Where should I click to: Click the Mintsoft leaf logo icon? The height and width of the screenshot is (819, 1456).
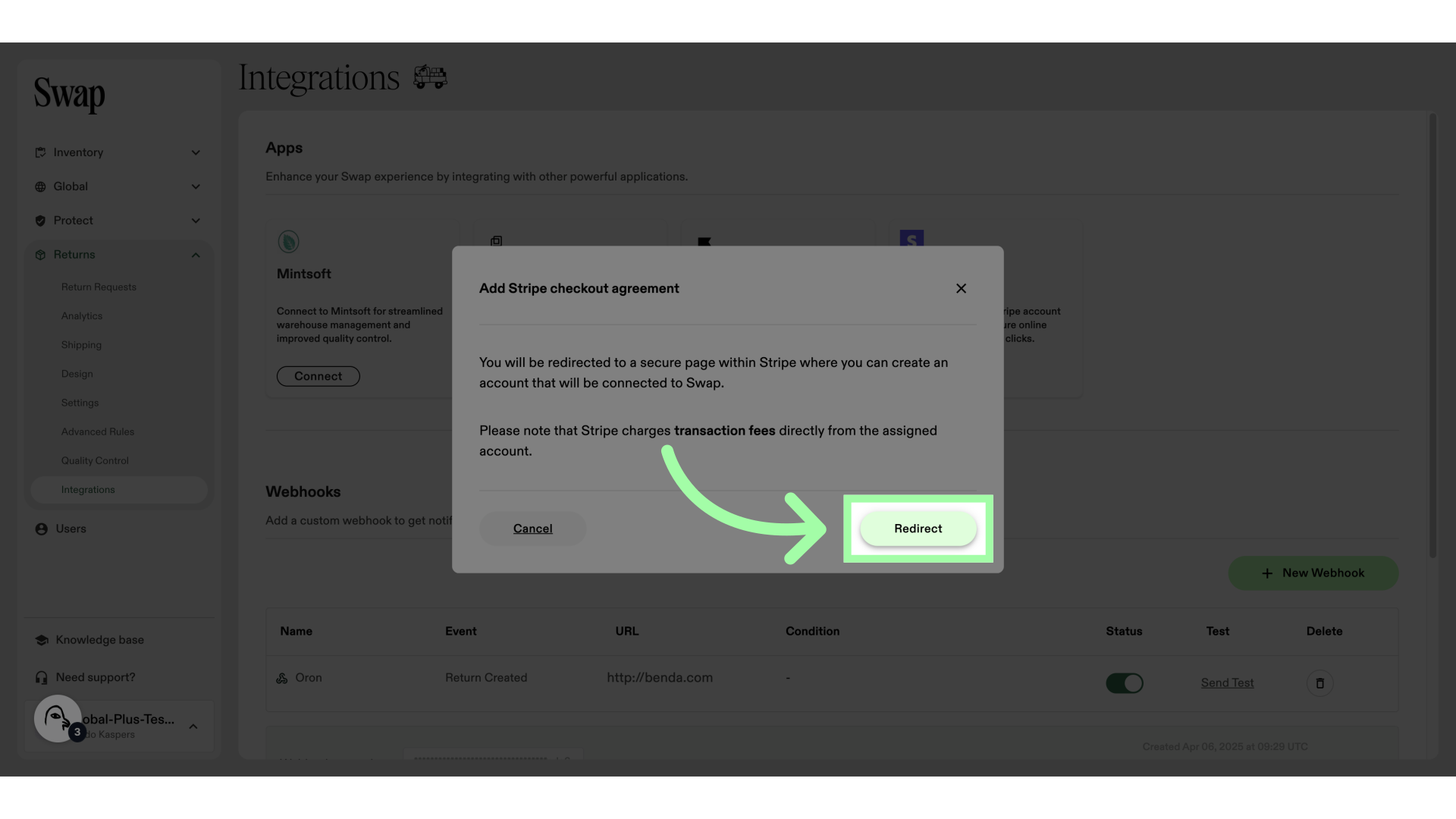(x=288, y=242)
